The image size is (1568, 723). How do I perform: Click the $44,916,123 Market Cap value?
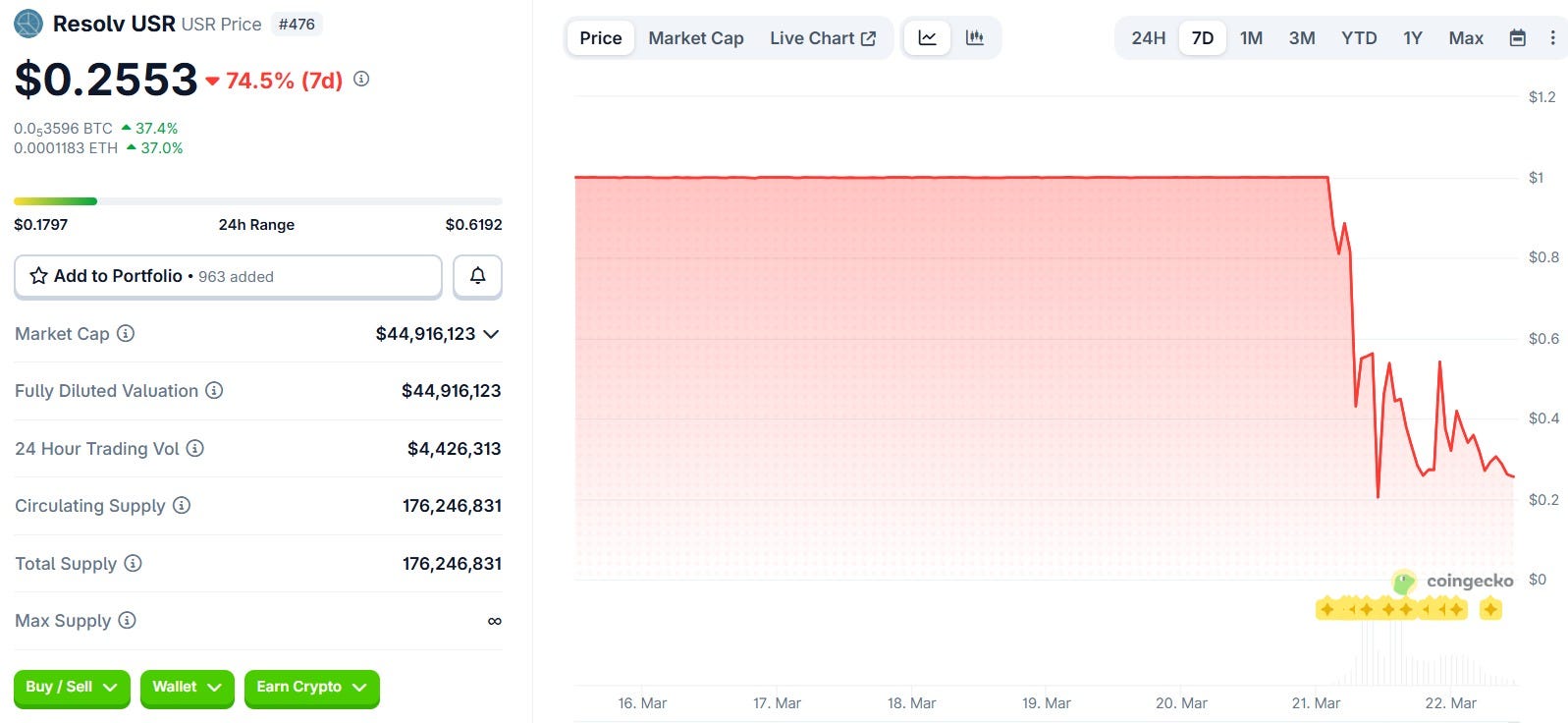425,334
